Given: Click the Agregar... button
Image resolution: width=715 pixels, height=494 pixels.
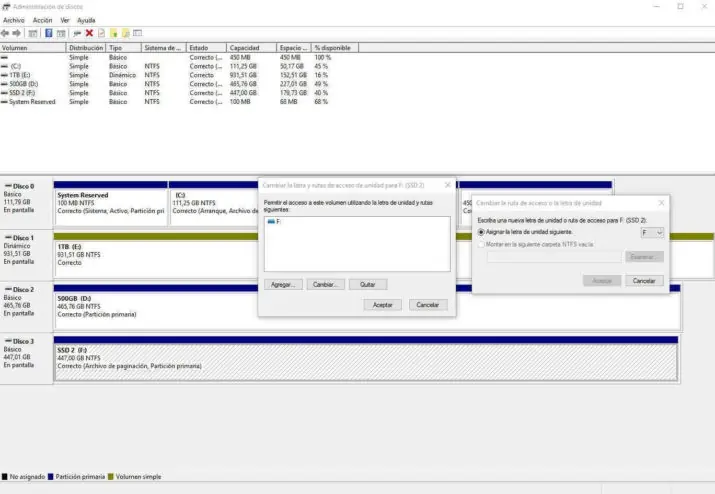Looking at the screenshot, I should click(x=283, y=284).
